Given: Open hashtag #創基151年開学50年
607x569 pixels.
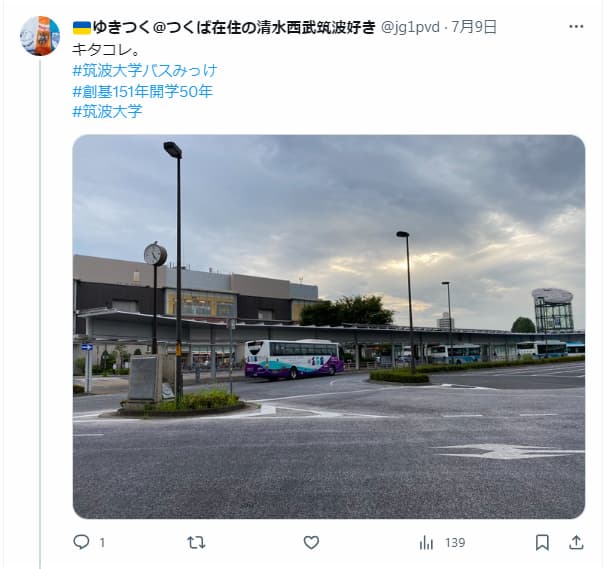Looking at the screenshot, I should pos(142,91).
